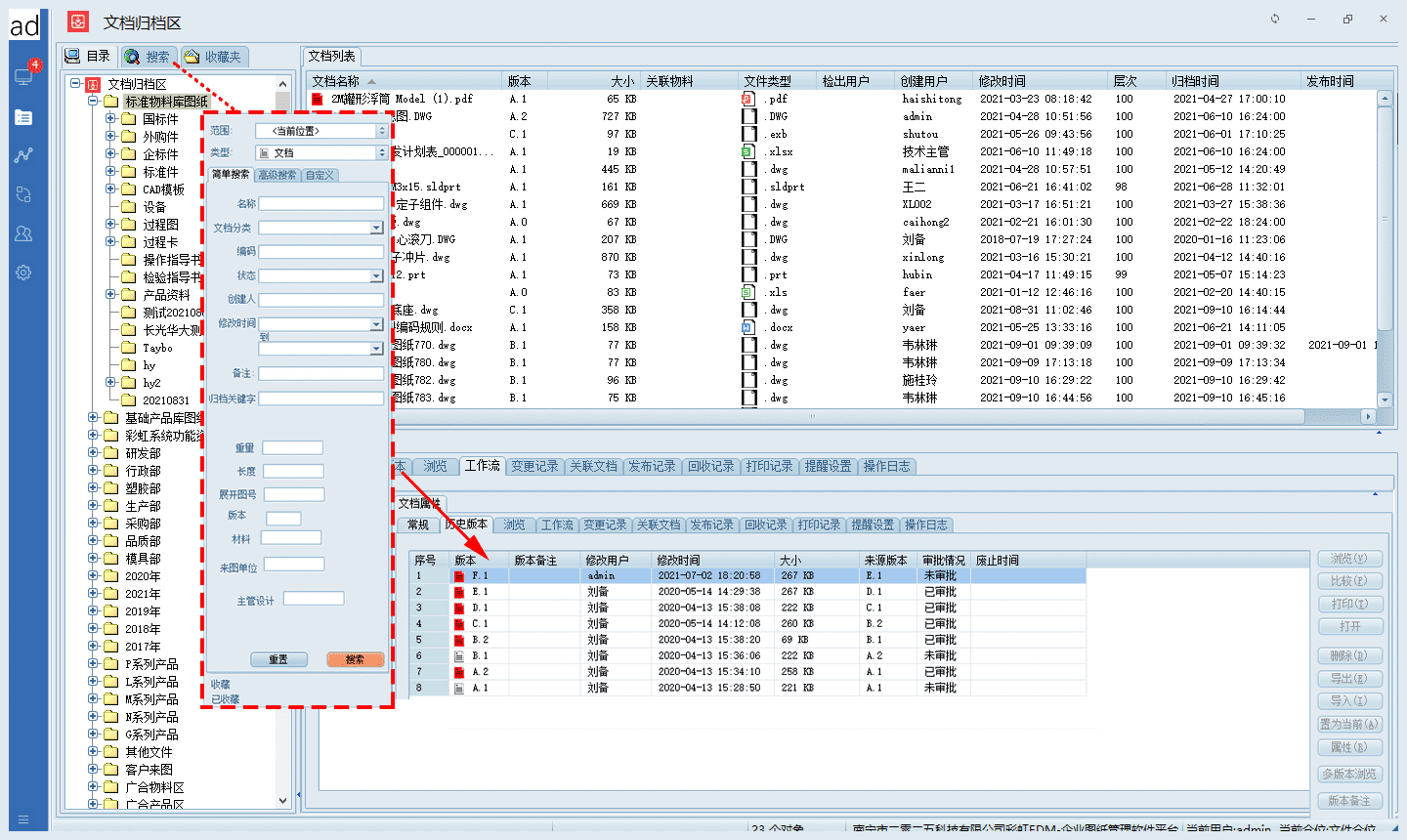Expand the 行政部 folder node
Viewport: 1407px width, 840px height.
pyautogui.click(x=93, y=471)
